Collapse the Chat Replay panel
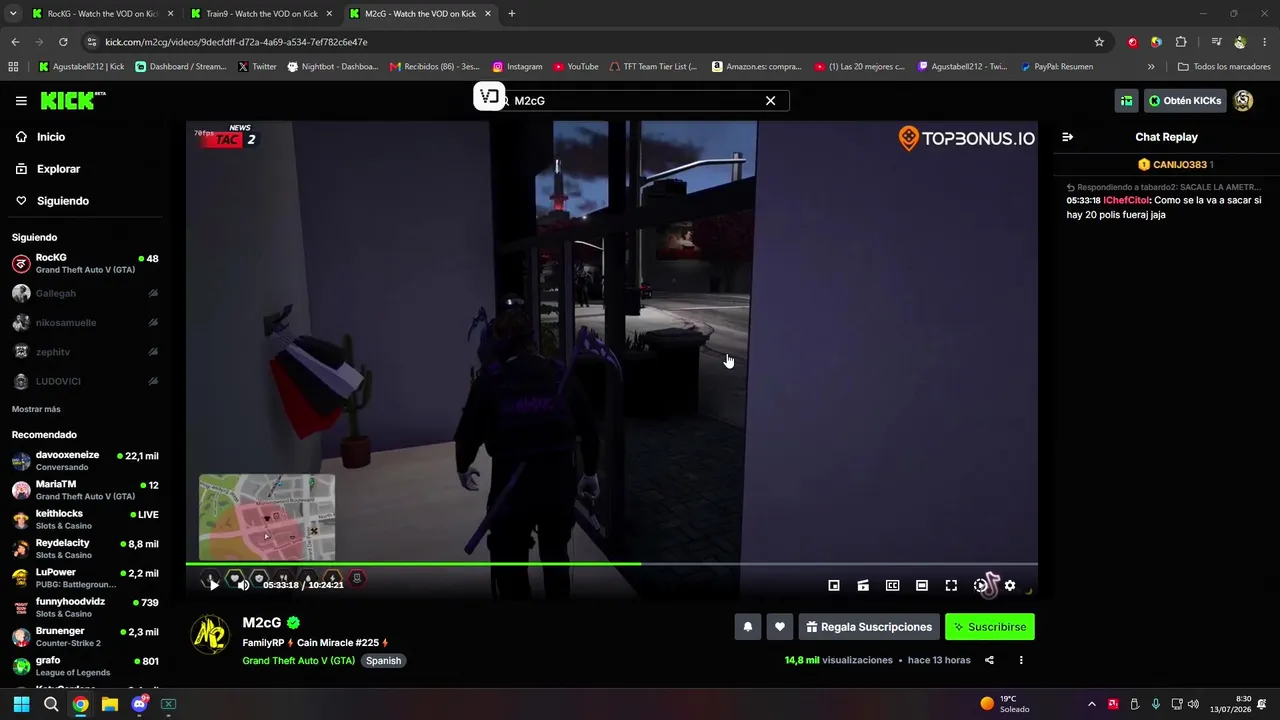The width and height of the screenshot is (1280, 720). coord(1067,137)
